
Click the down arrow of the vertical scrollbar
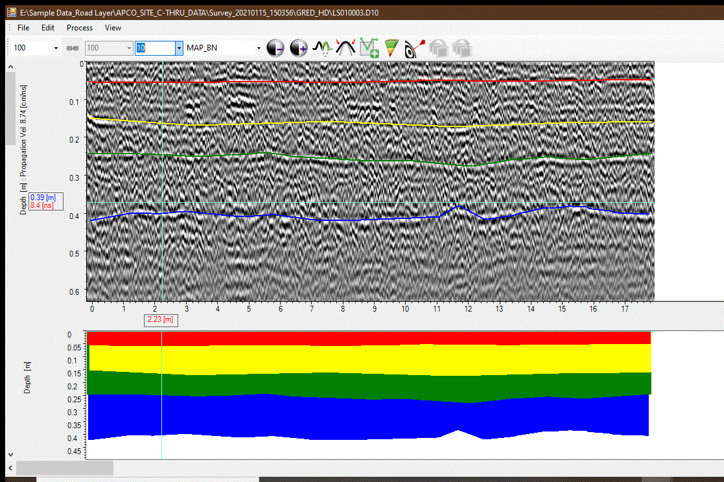pos(11,455)
